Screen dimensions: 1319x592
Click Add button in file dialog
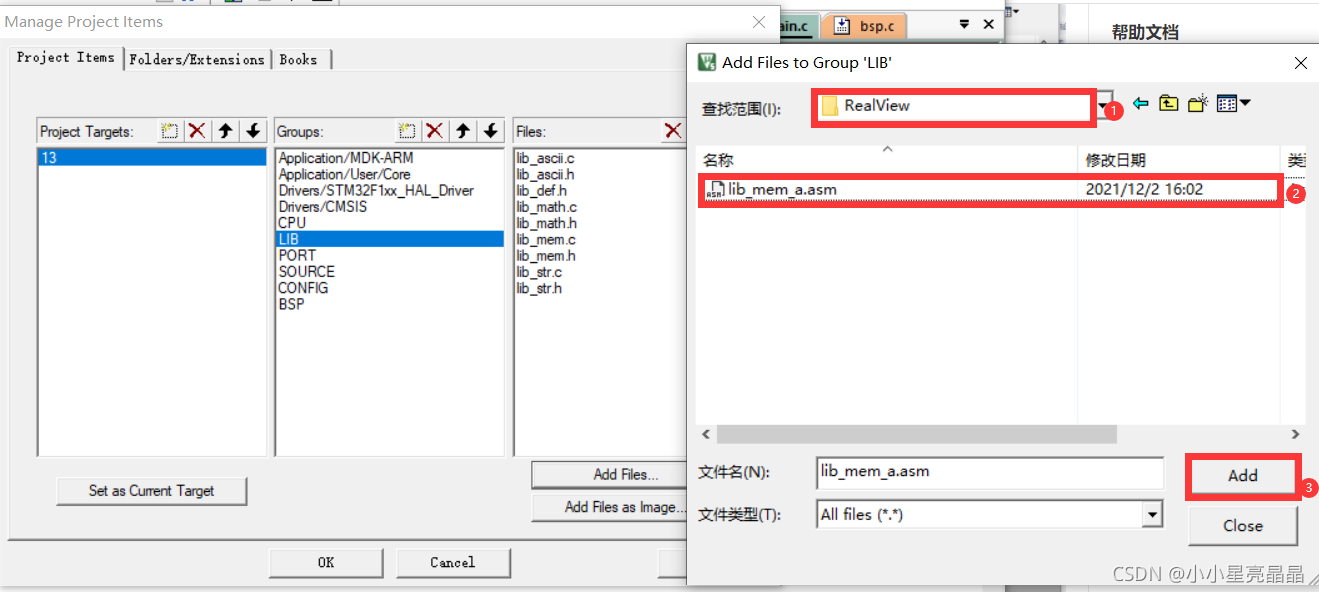[x=1242, y=476]
